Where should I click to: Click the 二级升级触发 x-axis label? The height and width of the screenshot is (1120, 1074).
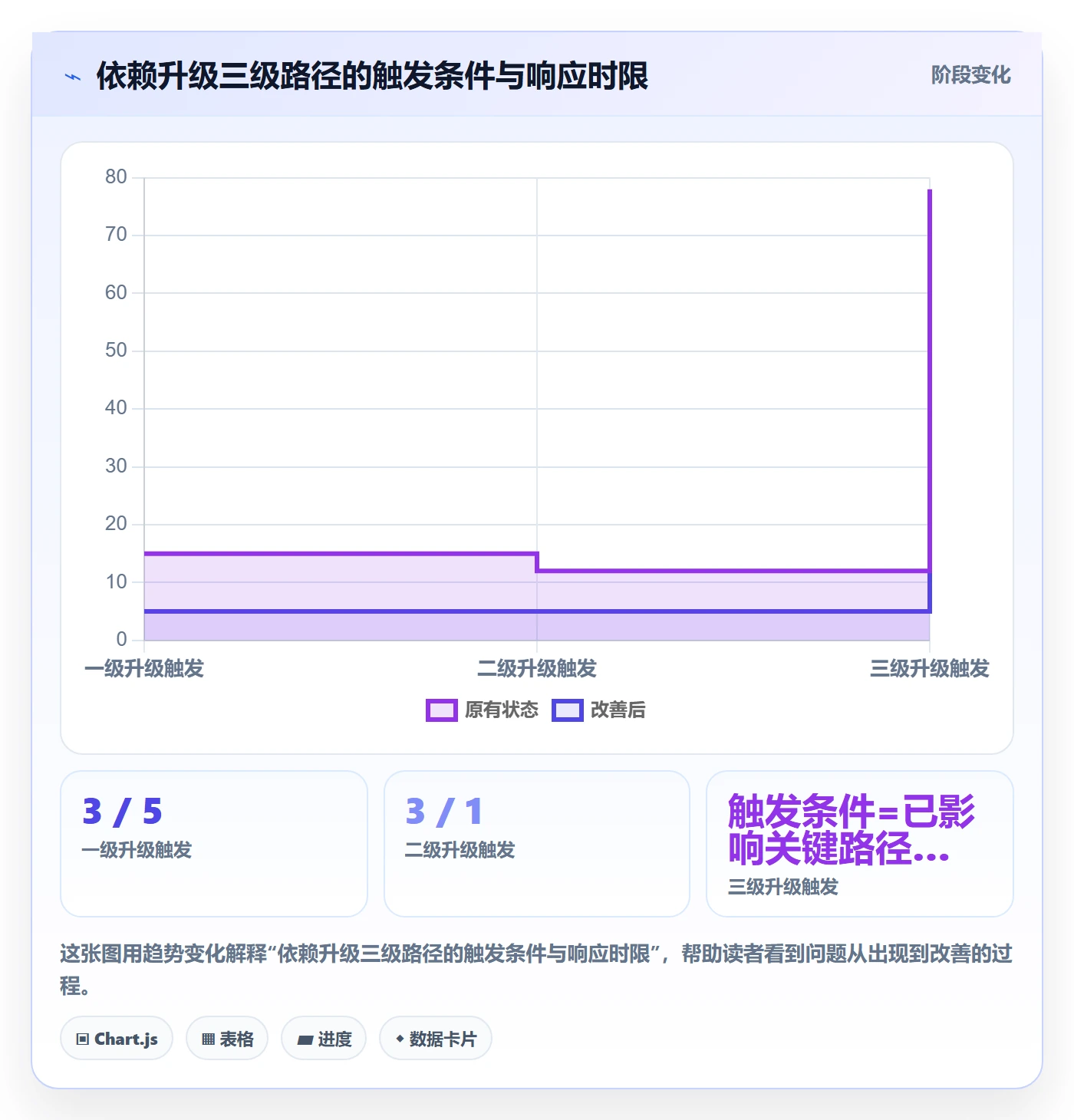click(537, 669)
